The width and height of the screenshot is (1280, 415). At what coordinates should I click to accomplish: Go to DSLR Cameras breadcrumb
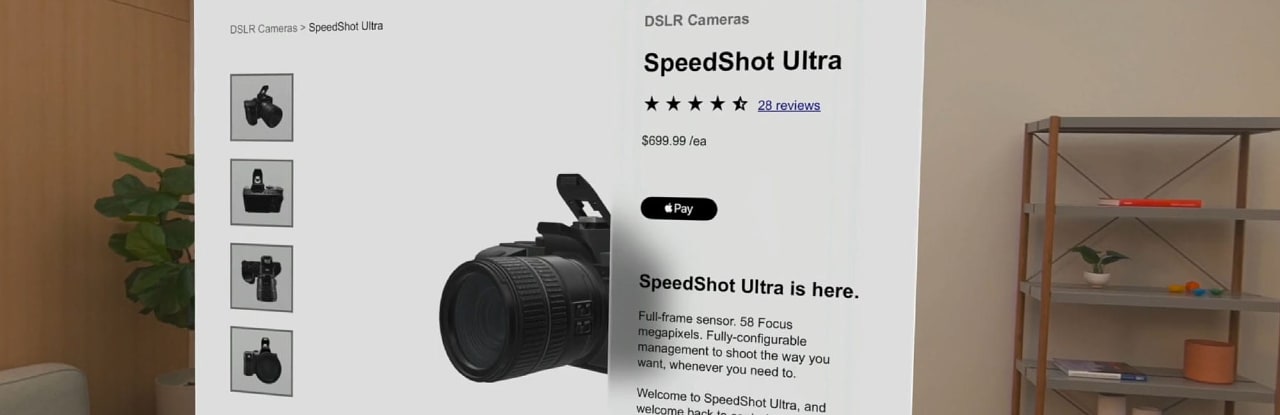tap(263, 29)
